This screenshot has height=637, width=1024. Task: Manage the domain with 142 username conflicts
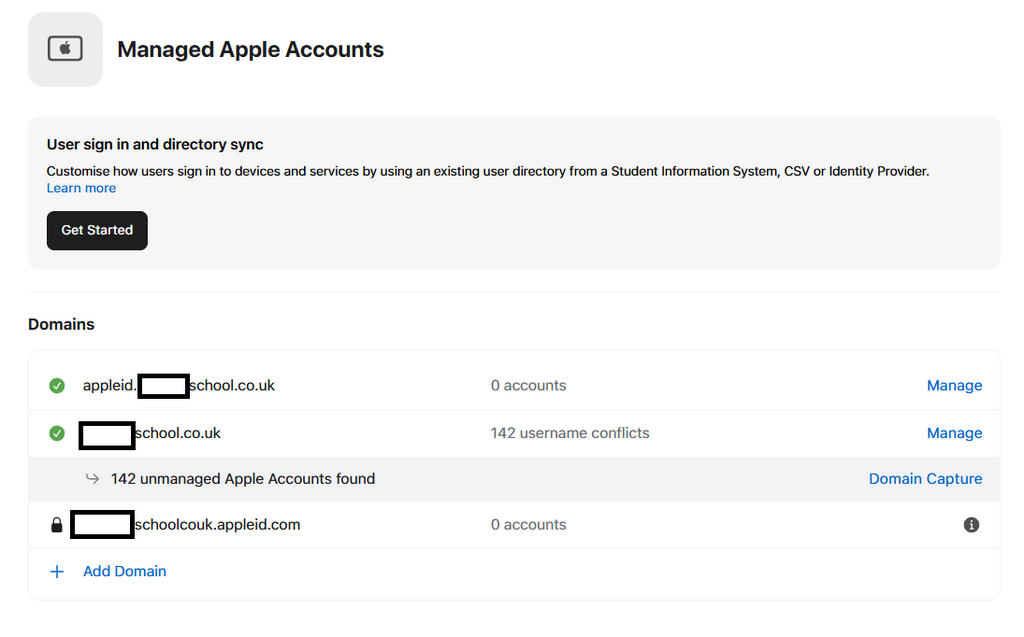point(954,433)
